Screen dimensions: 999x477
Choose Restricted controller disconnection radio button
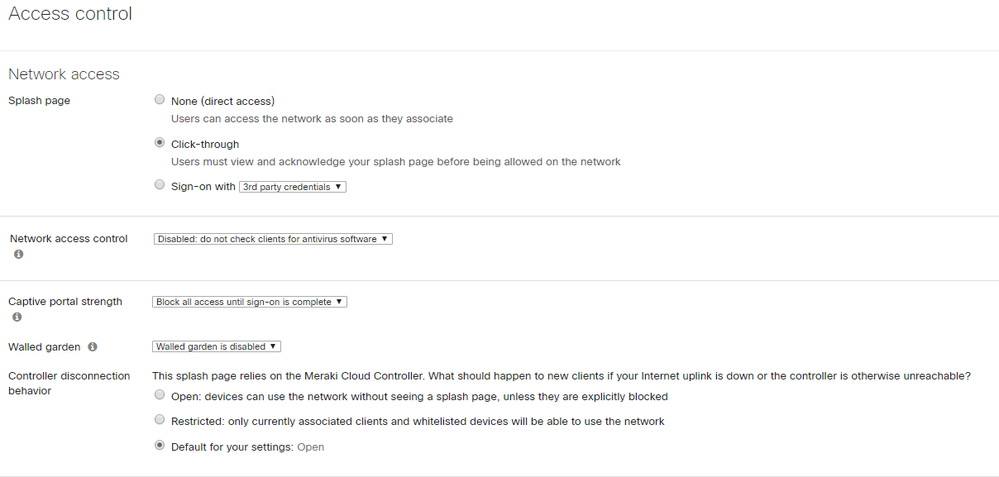point(160,421)
